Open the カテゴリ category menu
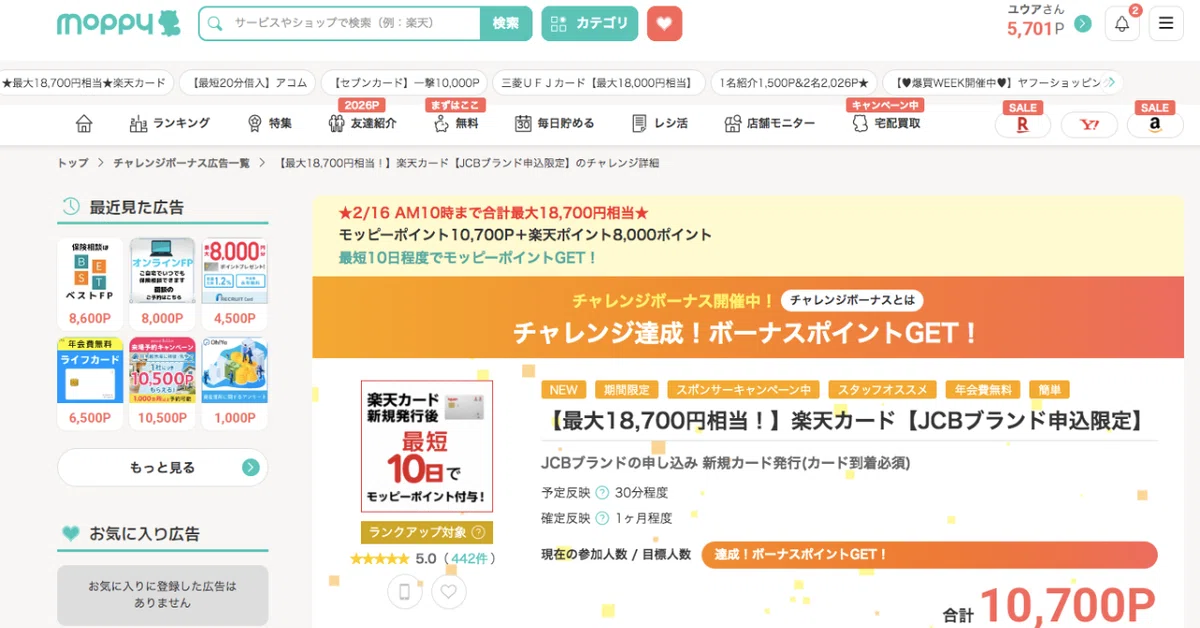 pyautogui.click(x=590, y=23)
